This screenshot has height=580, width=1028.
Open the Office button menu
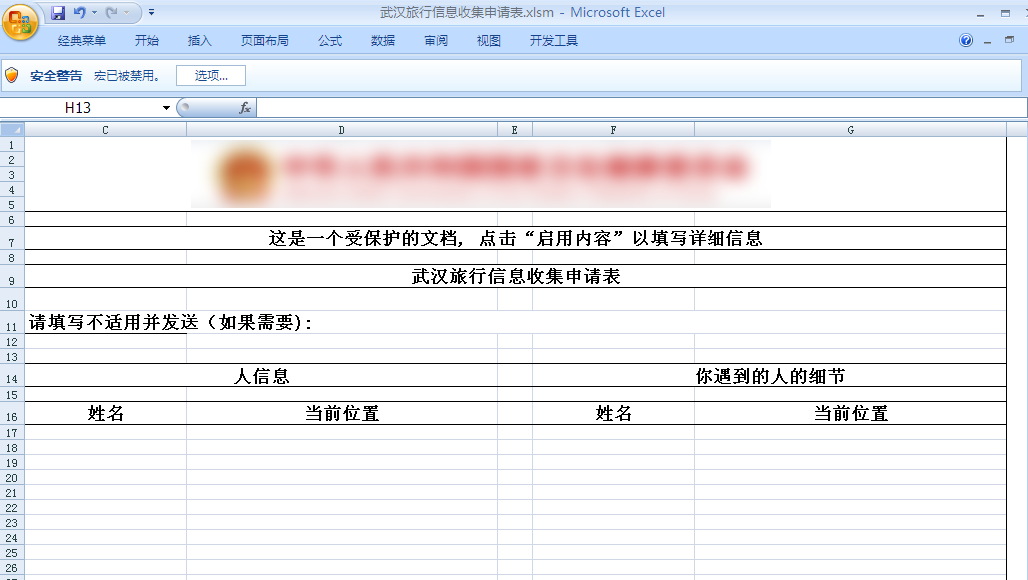20,20
